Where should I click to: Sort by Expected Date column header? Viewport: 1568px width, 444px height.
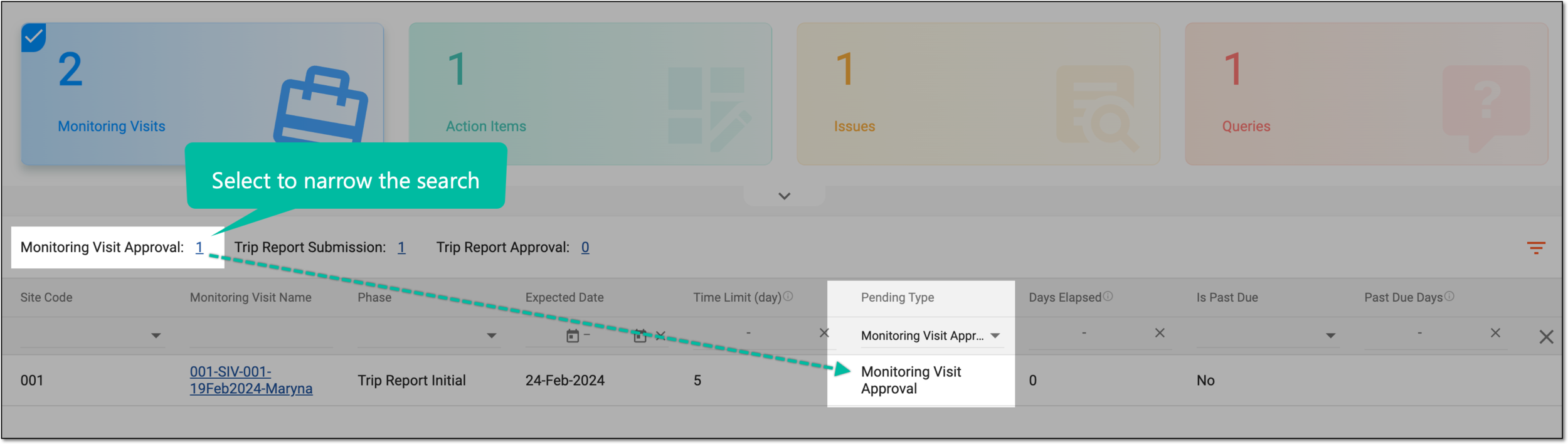(564, 298)
